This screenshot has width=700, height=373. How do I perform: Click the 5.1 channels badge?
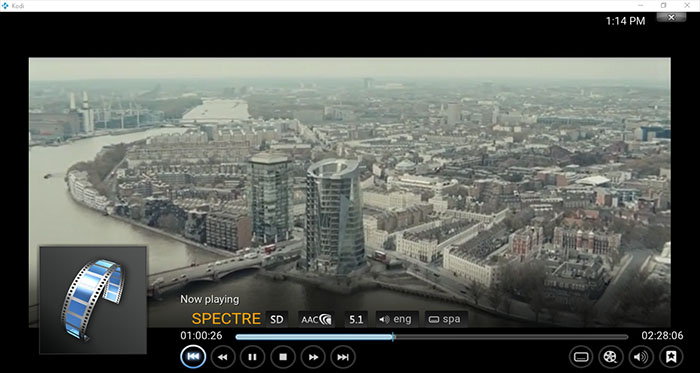click(x=356, y=319)
